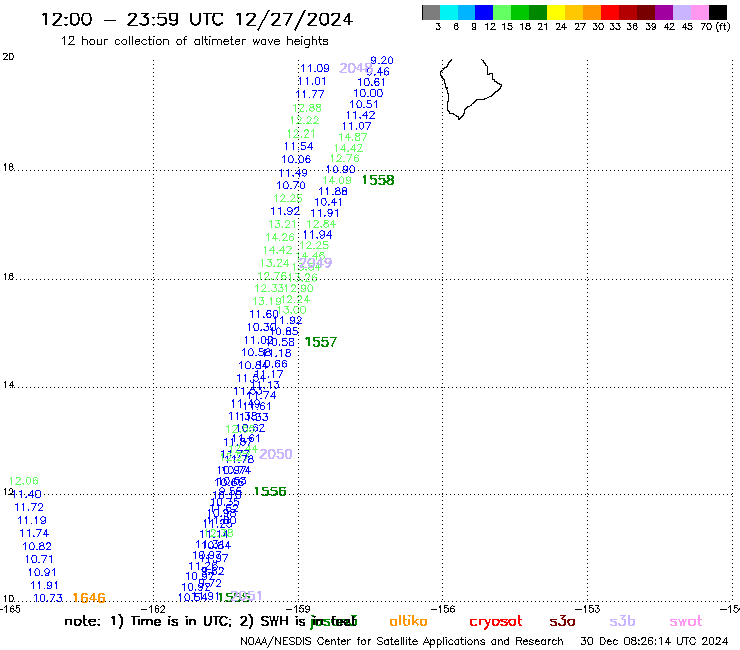This screenshot has height=650, width=740.
Task: Click the lavender pass number 2050
Action: pos(276,454)
